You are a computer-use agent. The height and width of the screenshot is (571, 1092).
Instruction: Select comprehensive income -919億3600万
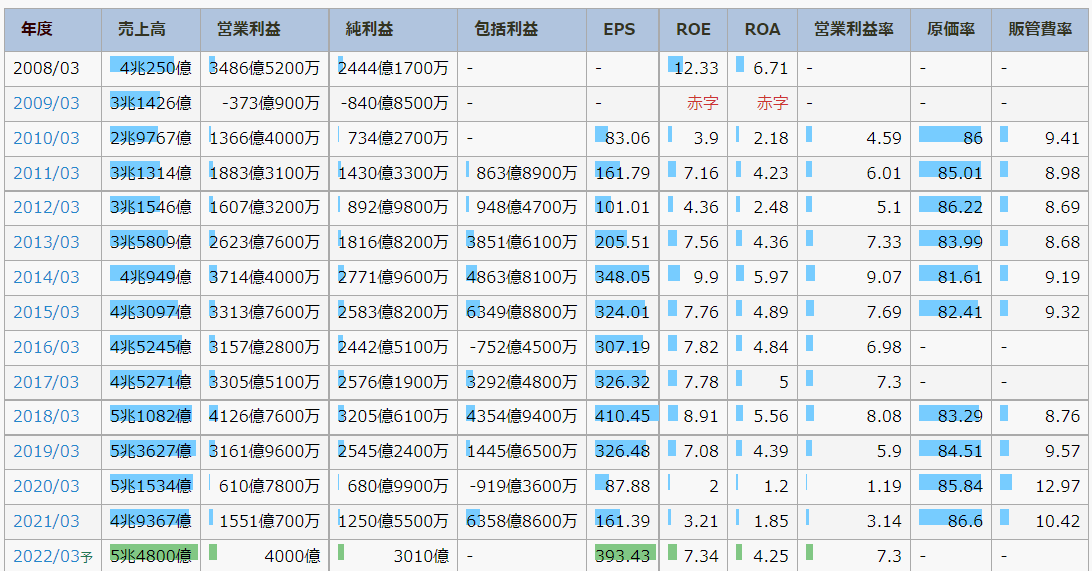(x=523, y=486)
